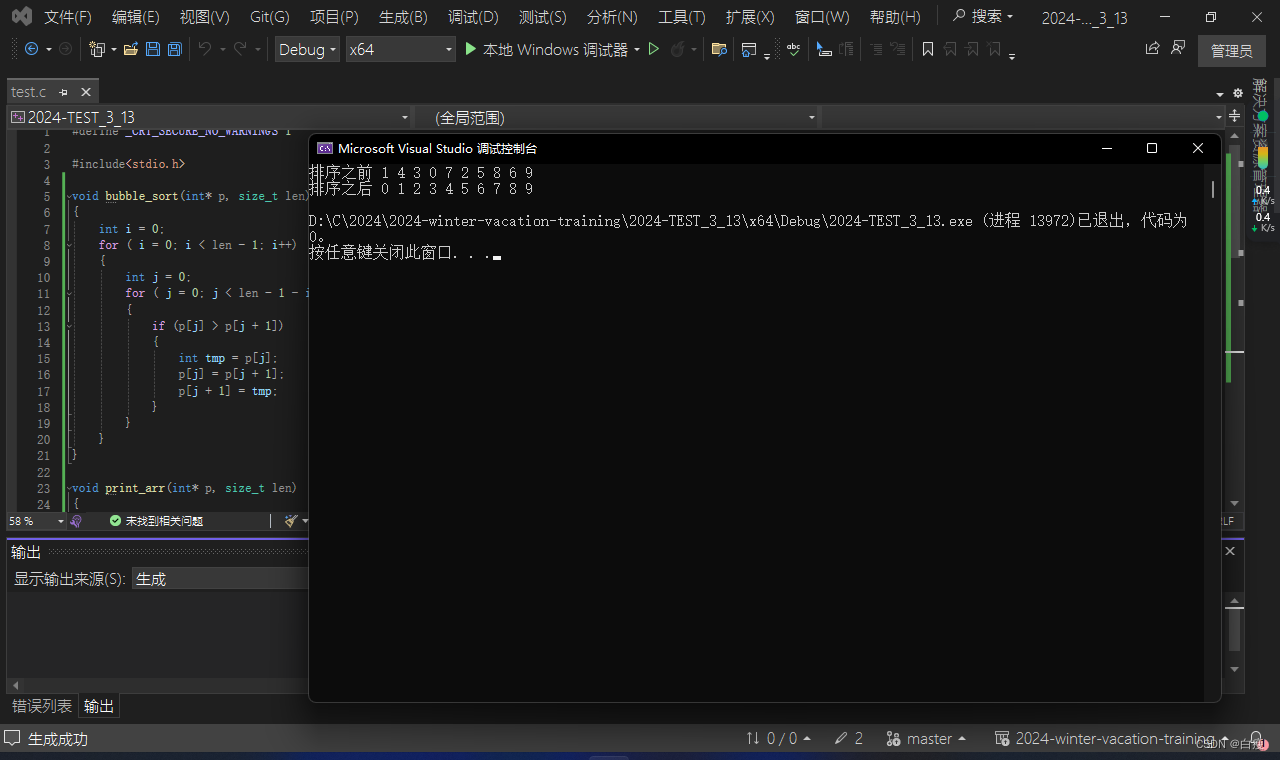Click the pin icon on test.c tab
This screenshot has width=1280, height=760.
click(x=63, y=92)
